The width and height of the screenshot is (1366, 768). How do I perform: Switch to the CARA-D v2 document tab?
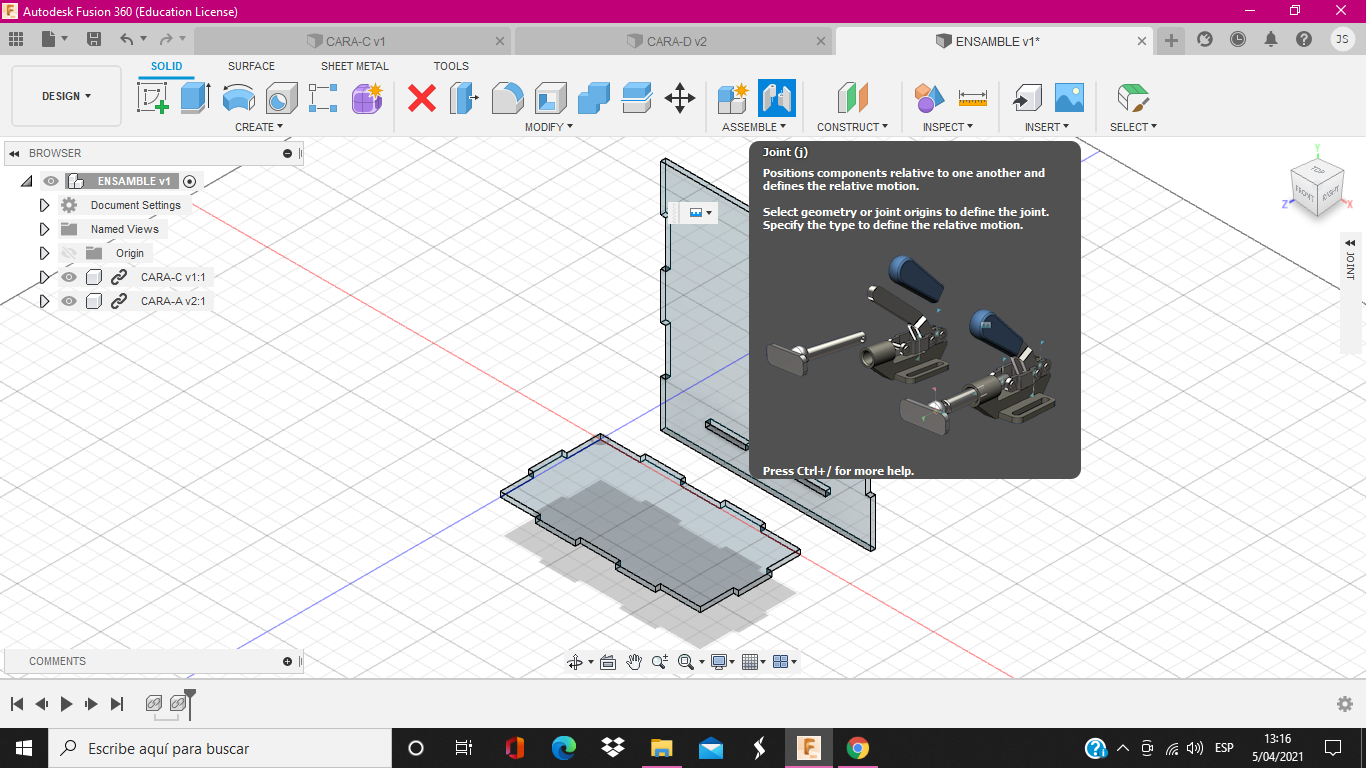[673, 41]
